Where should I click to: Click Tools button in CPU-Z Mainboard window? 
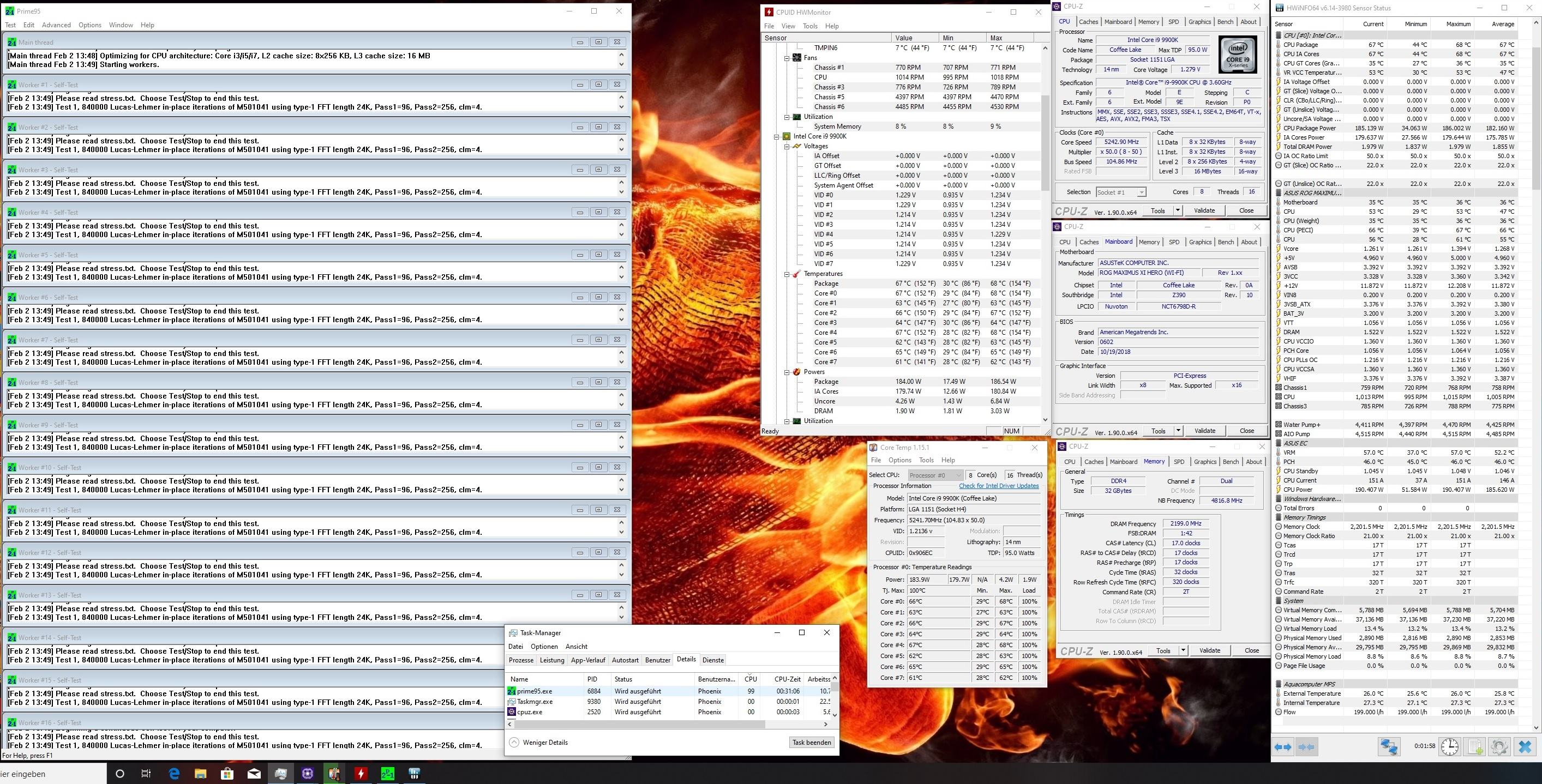click(1159, 431)
